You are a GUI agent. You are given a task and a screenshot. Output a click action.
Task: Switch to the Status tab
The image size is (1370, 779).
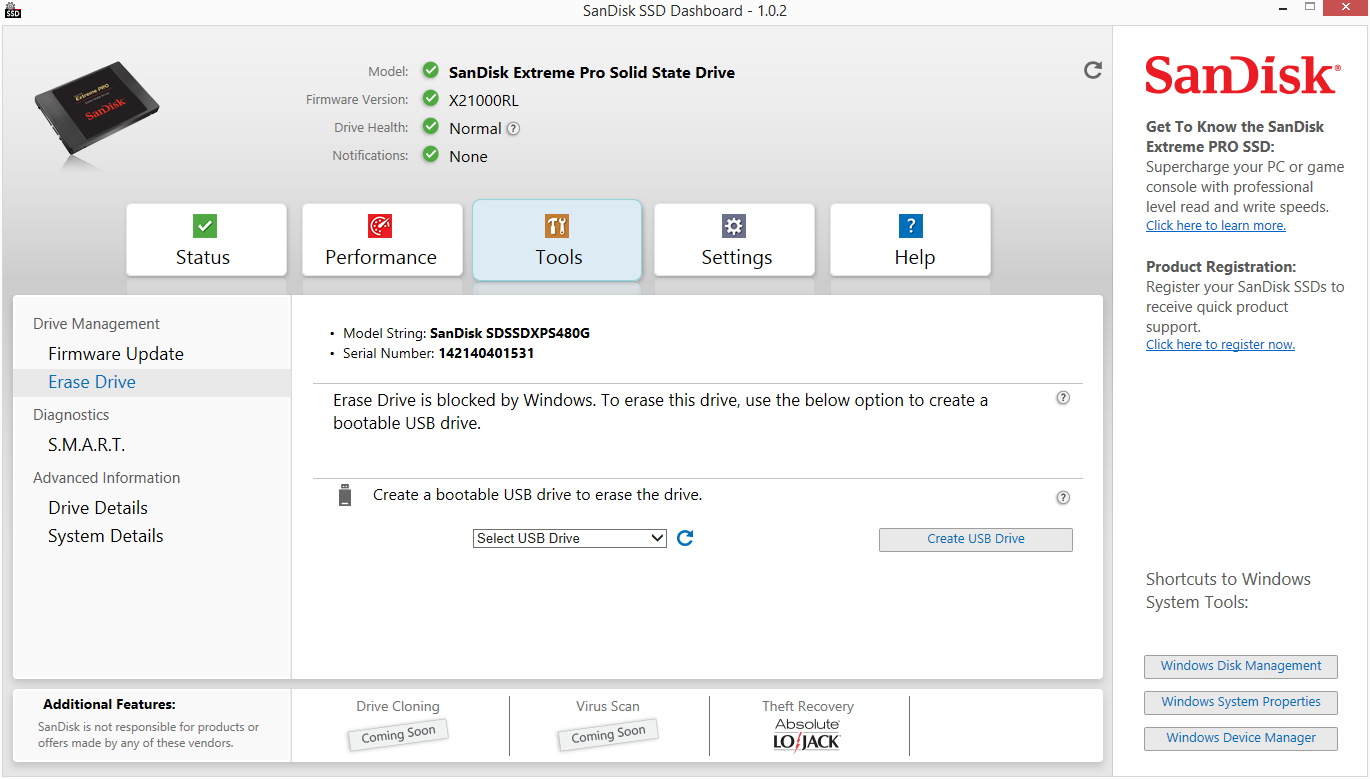pyautogui.click(x=206, y=240)
